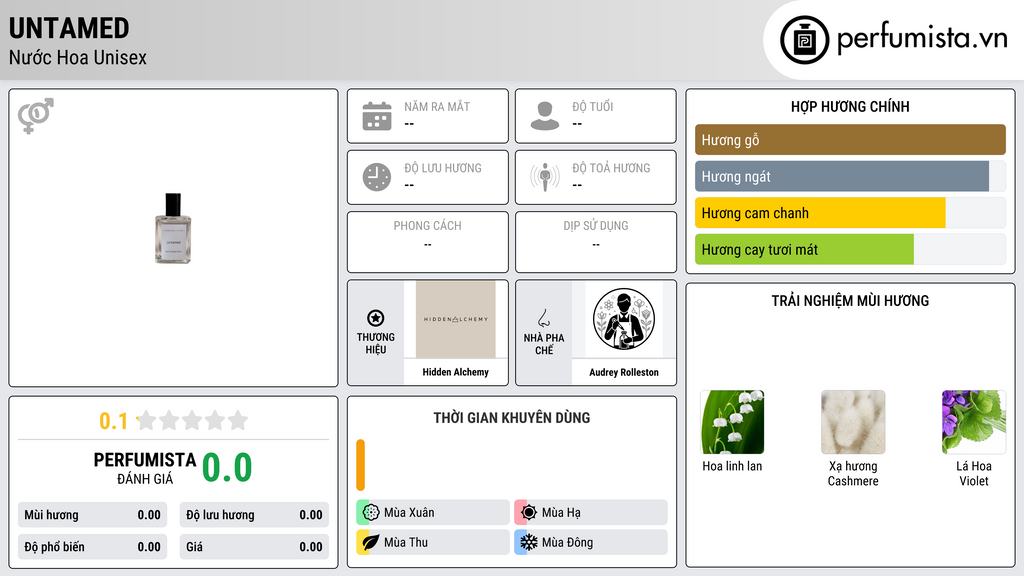Click the perfumista.vn bottle logo
This screenshot has width=1024, height=576.
[804, 40]
